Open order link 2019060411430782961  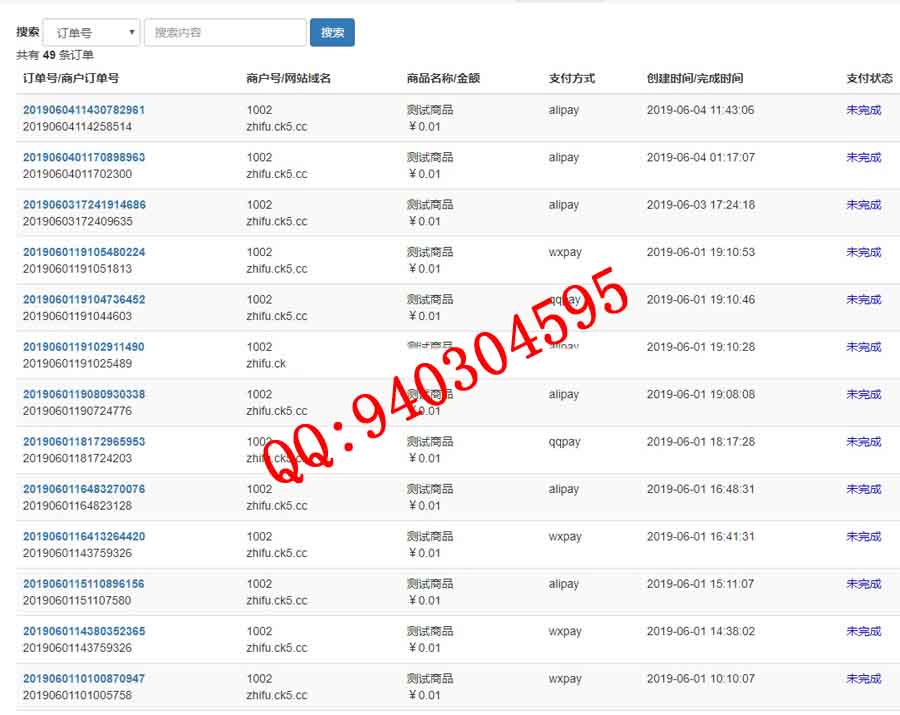click(84, 110)
